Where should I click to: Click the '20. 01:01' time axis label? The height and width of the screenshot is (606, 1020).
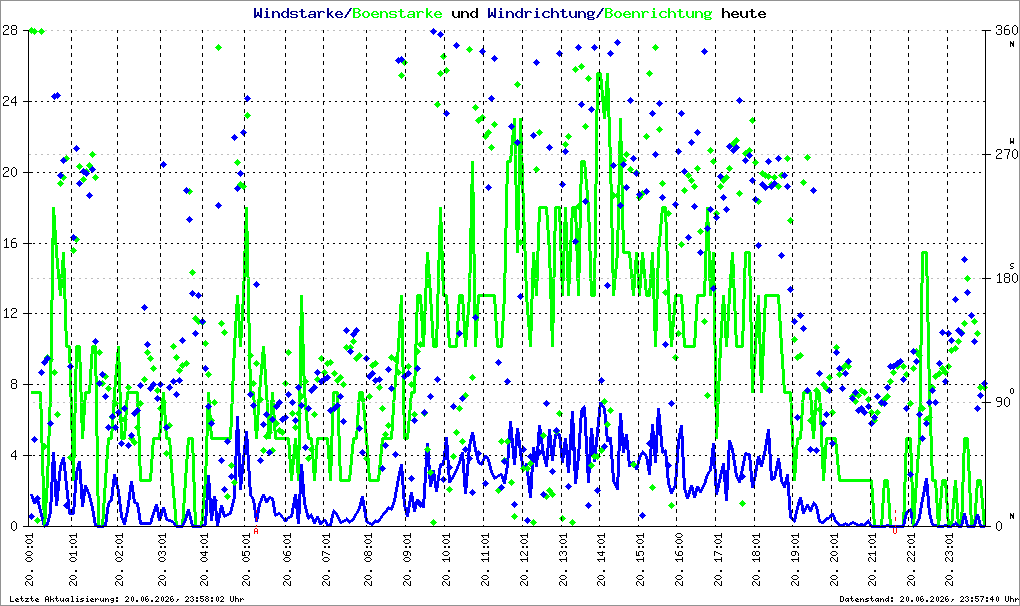73,560
